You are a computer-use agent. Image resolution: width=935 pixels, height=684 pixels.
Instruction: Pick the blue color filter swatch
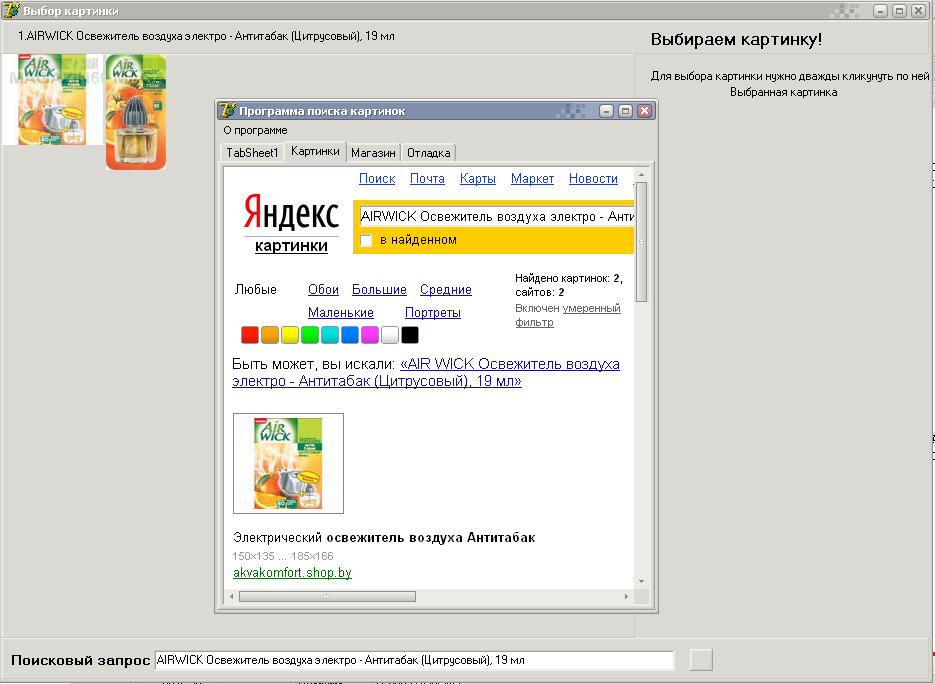[350, 335]
